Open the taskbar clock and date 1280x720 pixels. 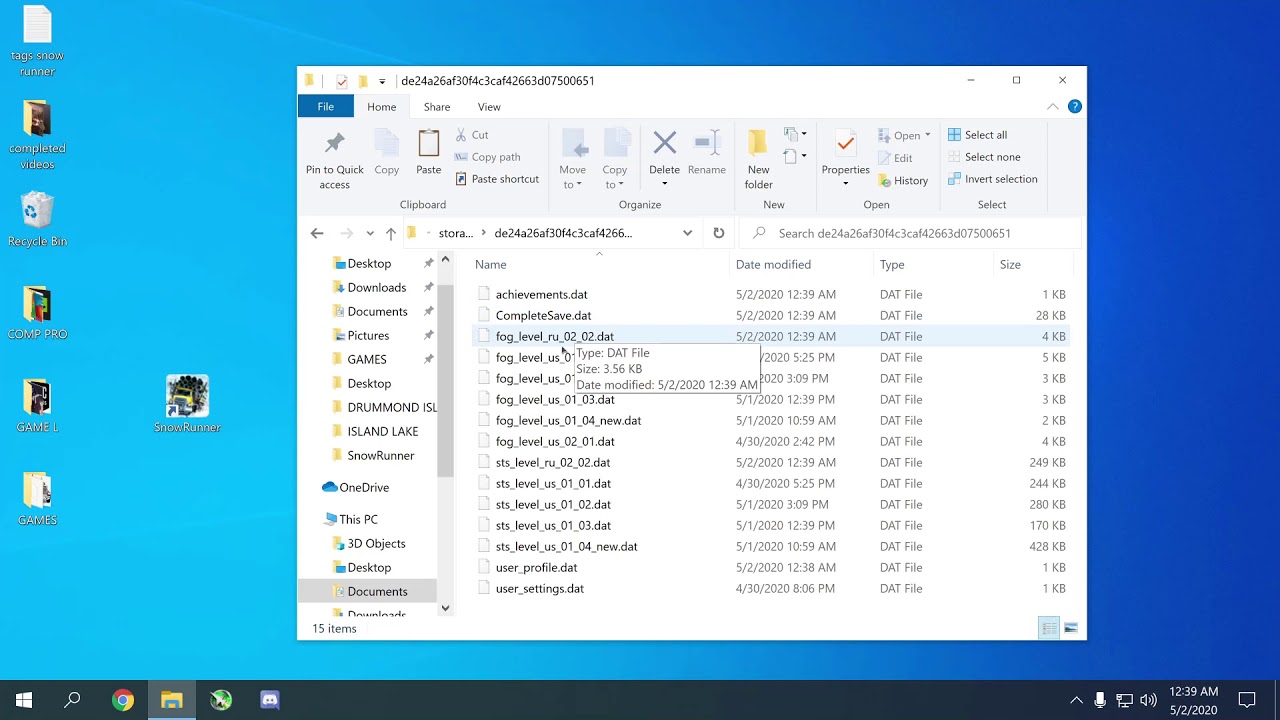1193,700
